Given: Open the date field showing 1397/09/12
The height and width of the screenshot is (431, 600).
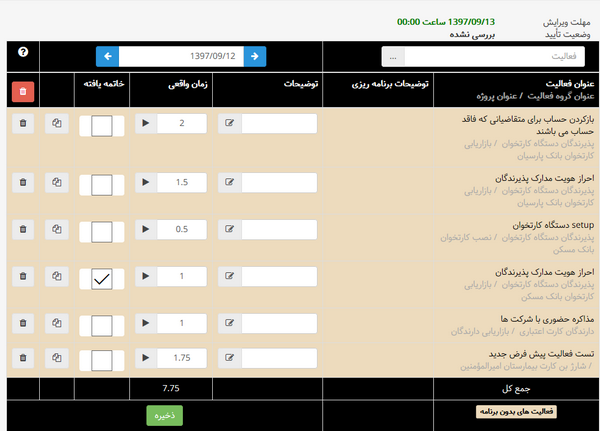Looking at the screenshot, I should [x=181, y=57].
